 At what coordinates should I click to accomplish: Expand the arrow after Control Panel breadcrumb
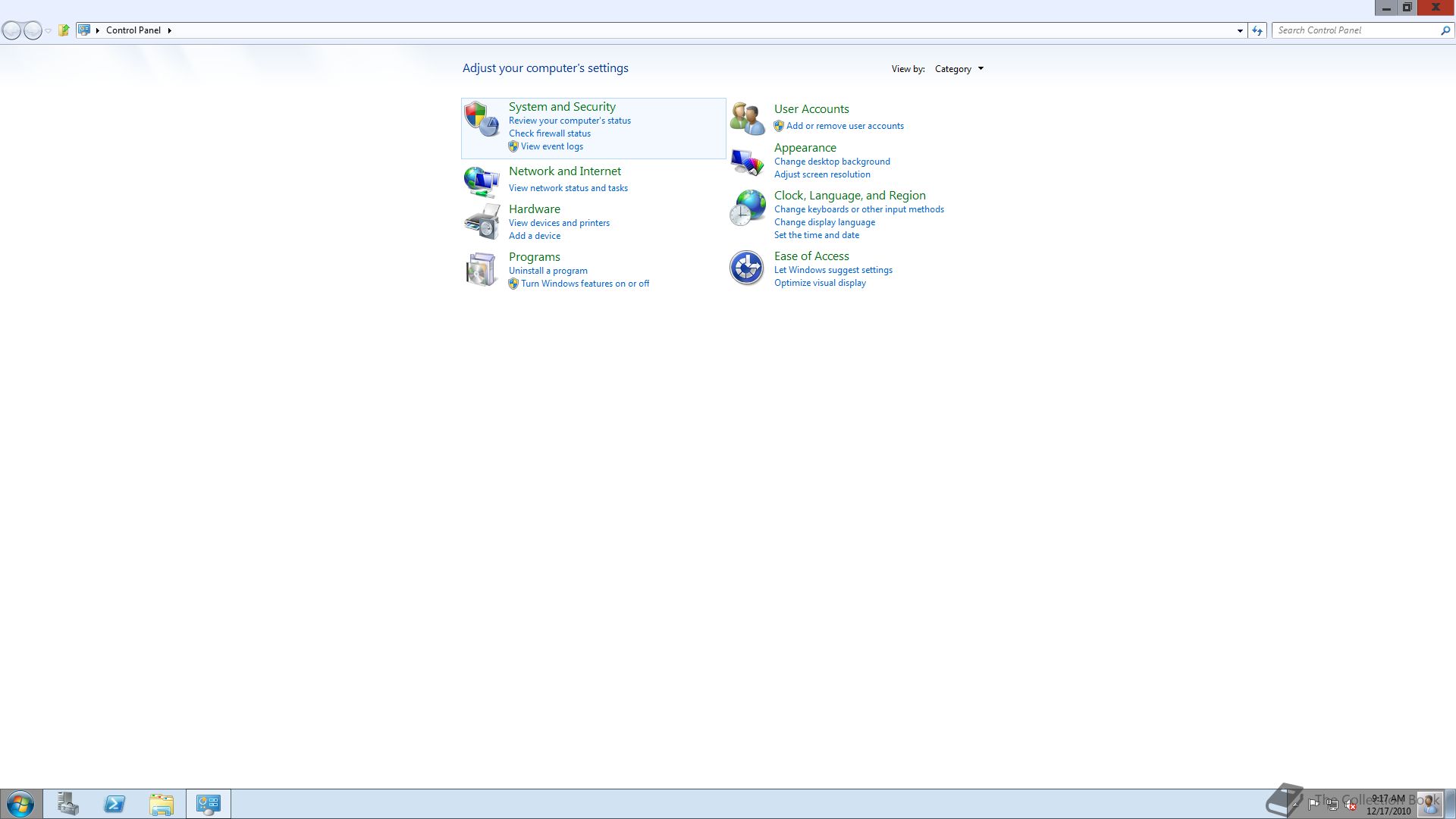(169, 30)
